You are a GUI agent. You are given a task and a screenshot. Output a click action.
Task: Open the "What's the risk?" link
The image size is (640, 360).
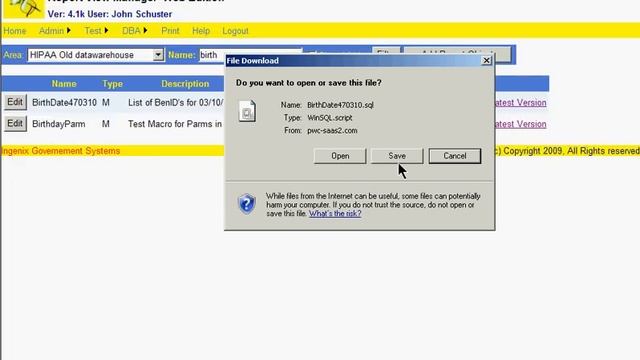pos(335,213)
